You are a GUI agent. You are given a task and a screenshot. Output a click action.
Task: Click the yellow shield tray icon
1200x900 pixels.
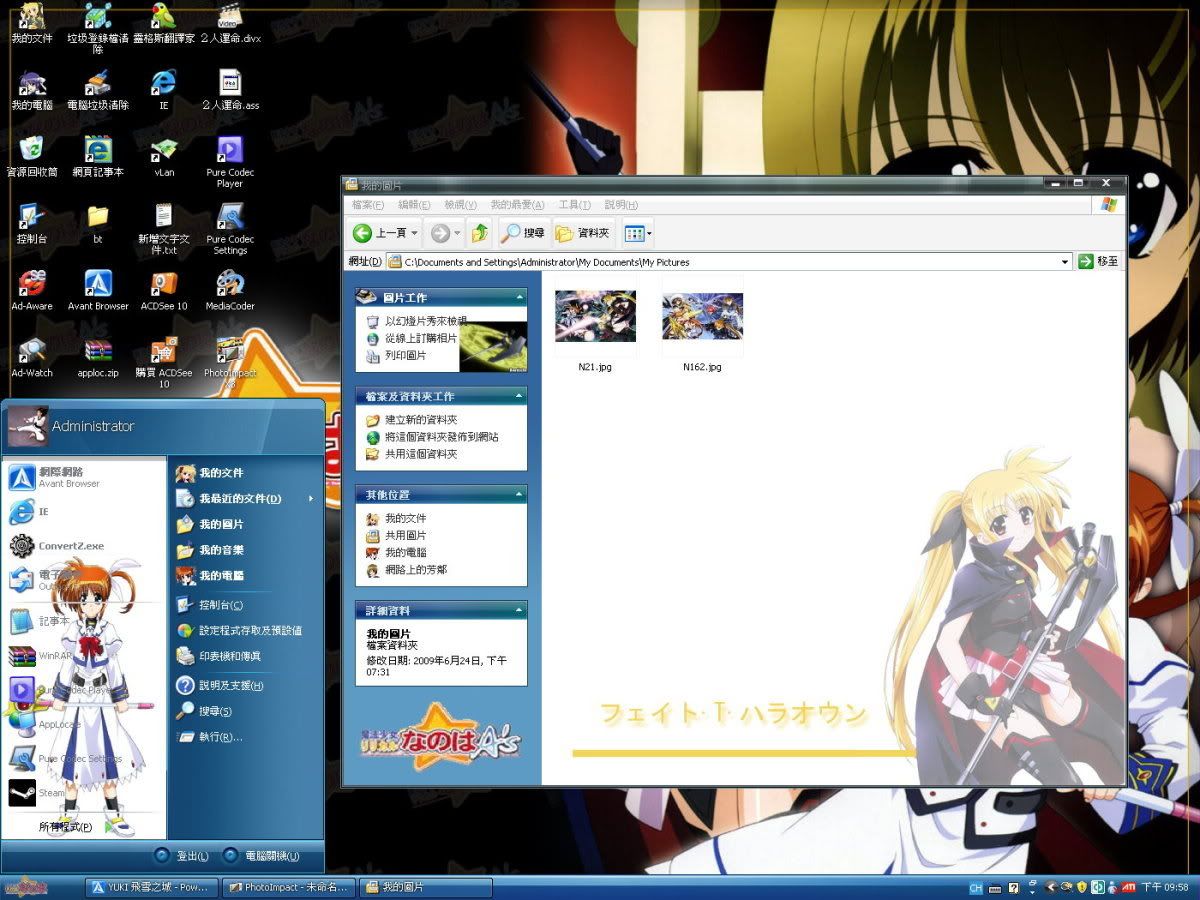point(1081,887)
